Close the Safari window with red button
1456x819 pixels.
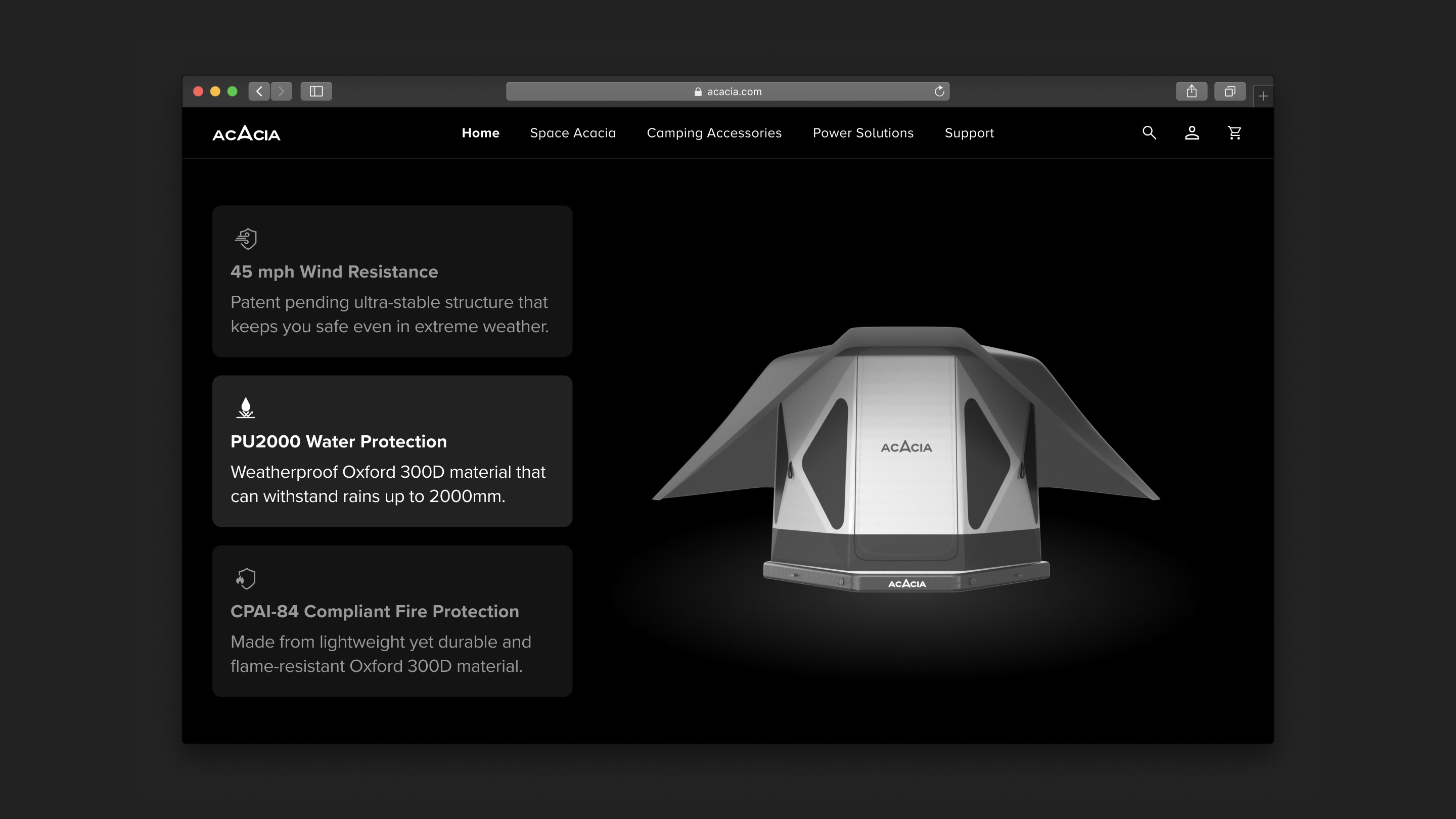click(198, 91)
